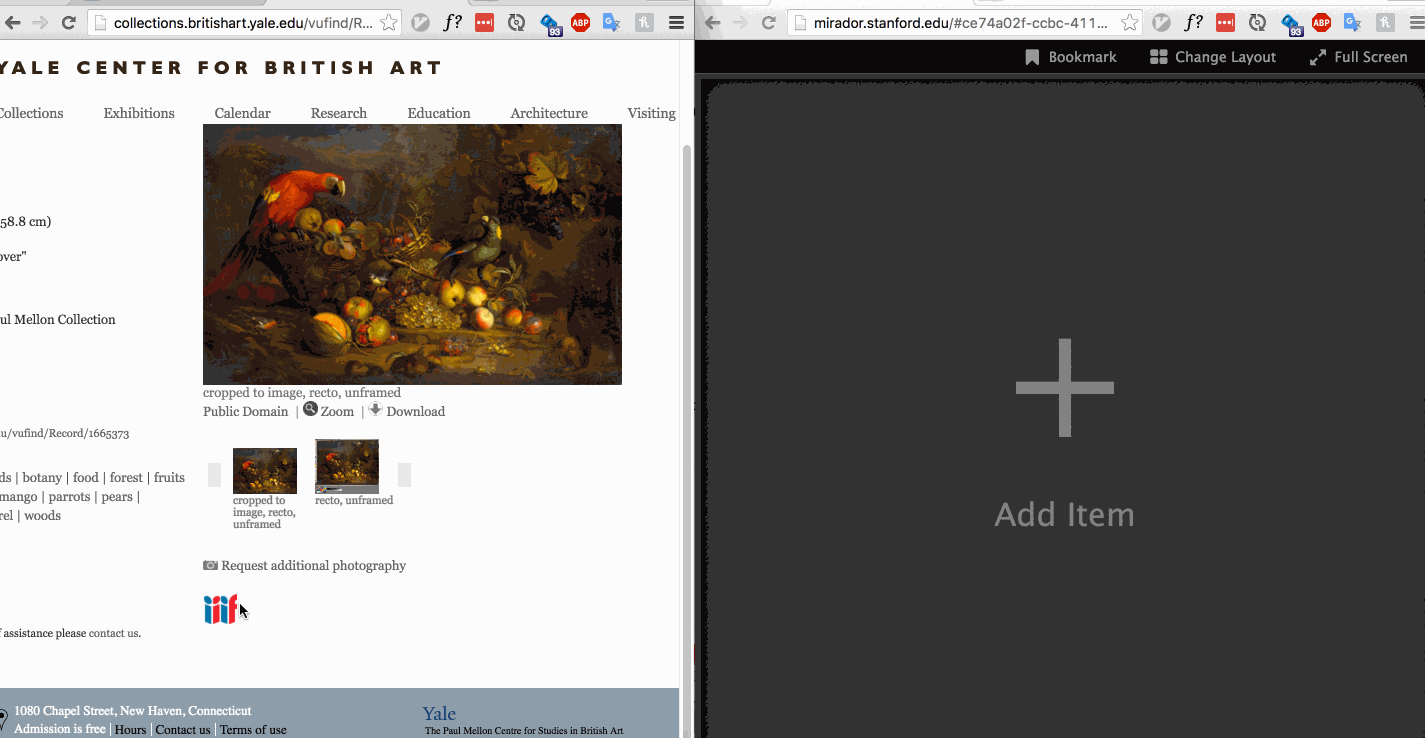The height and width of the screenshot is (738, 1425).
Task: Click the Hypothesis 'h' icon in Mirador window
Action: coord(1385,22)
